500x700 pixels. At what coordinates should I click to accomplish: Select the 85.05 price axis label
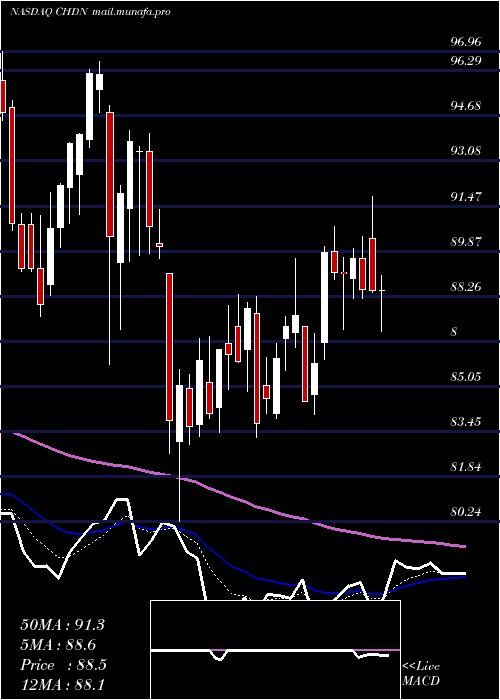(466, 376)
